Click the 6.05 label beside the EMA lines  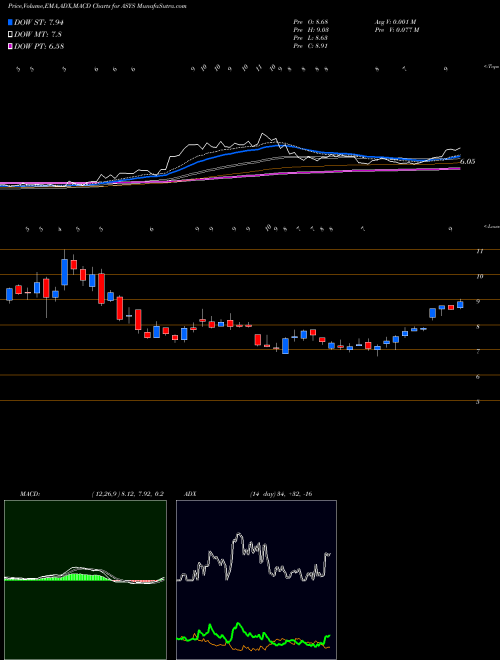(468, 161)
